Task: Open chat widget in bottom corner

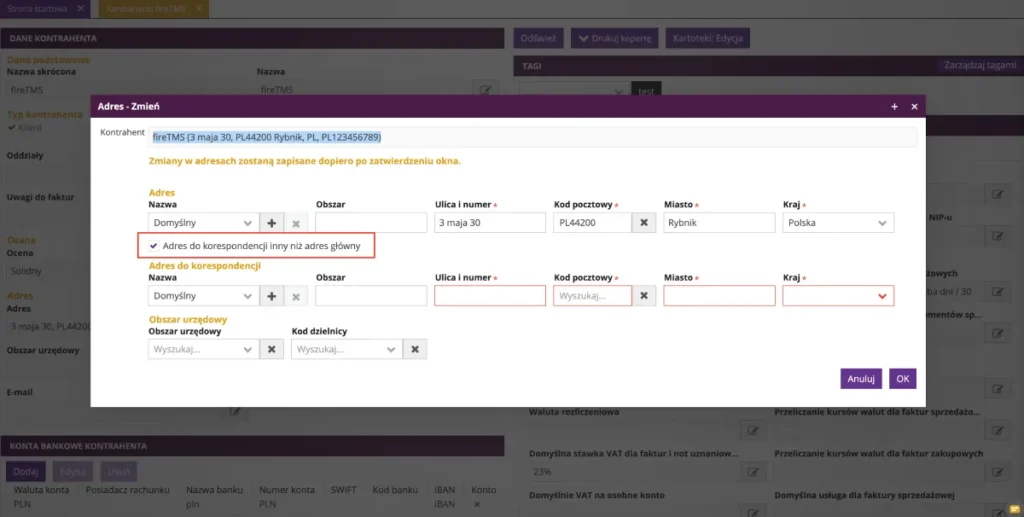Action: coord(1014,509)
